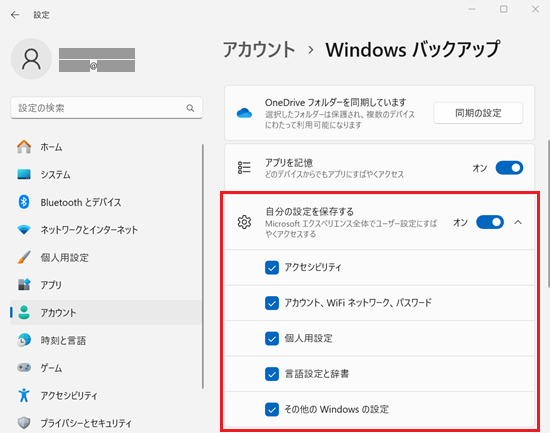Viewport: 550px width, 433px height.
Task: Uncheck アカウント、WiFi ネットワーク、パスワード checkbox
Action: [272, 303]
